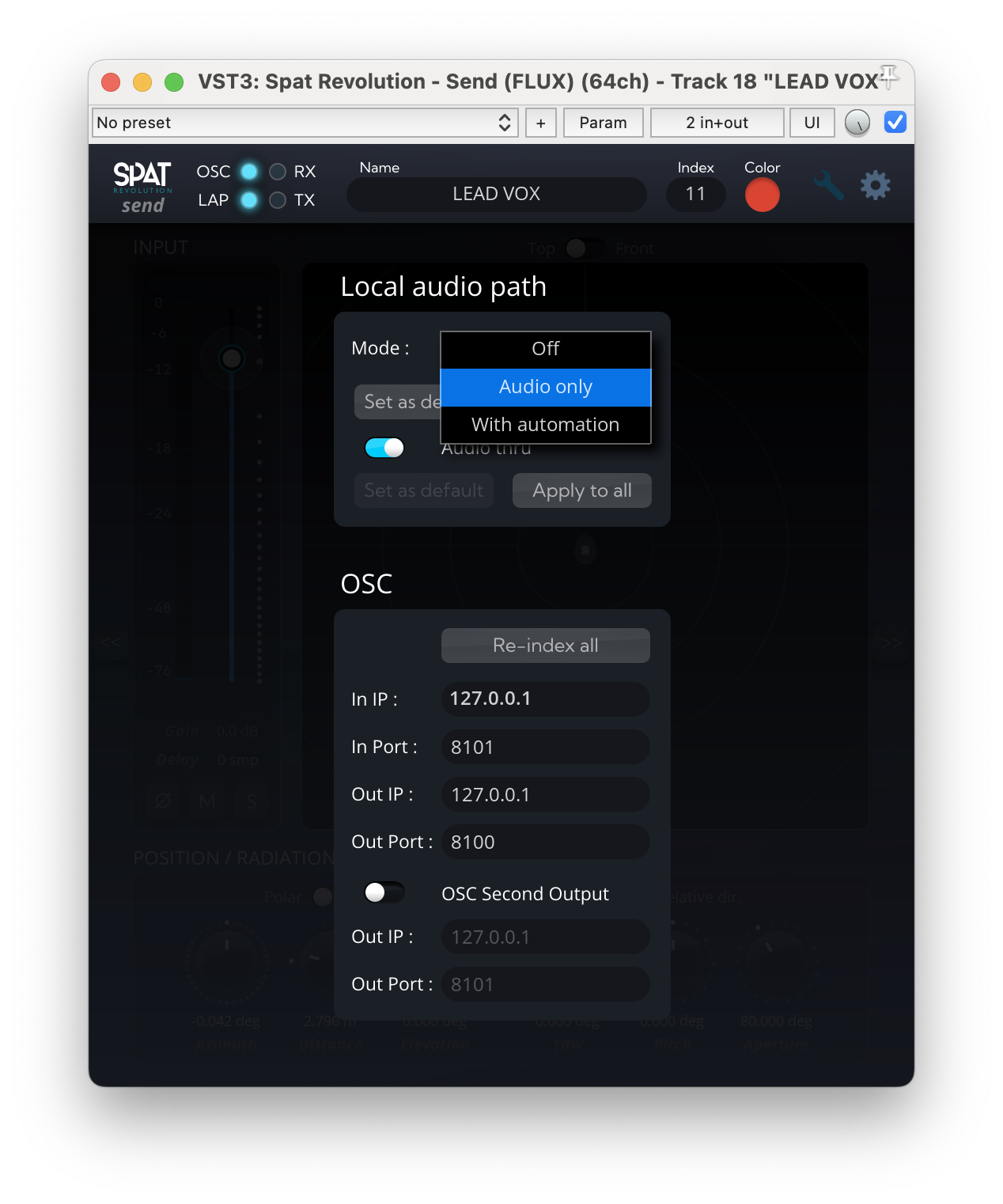The height and width of the screenshot is (1204, 1003).
Task: Choose Off in the Mode list
Action: (x=545, y=349)
